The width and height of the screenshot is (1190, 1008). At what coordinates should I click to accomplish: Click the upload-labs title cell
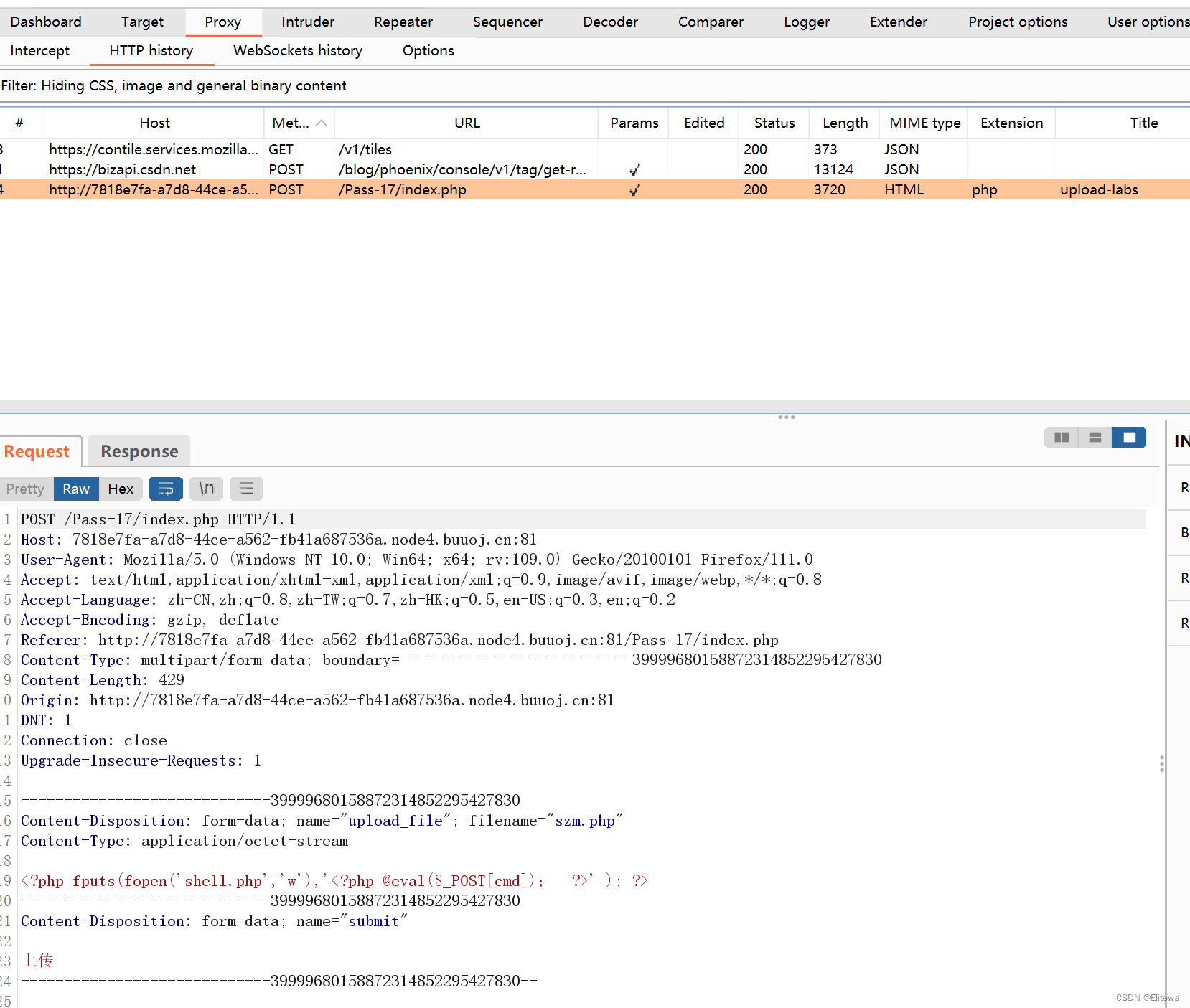click(x=1099, y=189)
